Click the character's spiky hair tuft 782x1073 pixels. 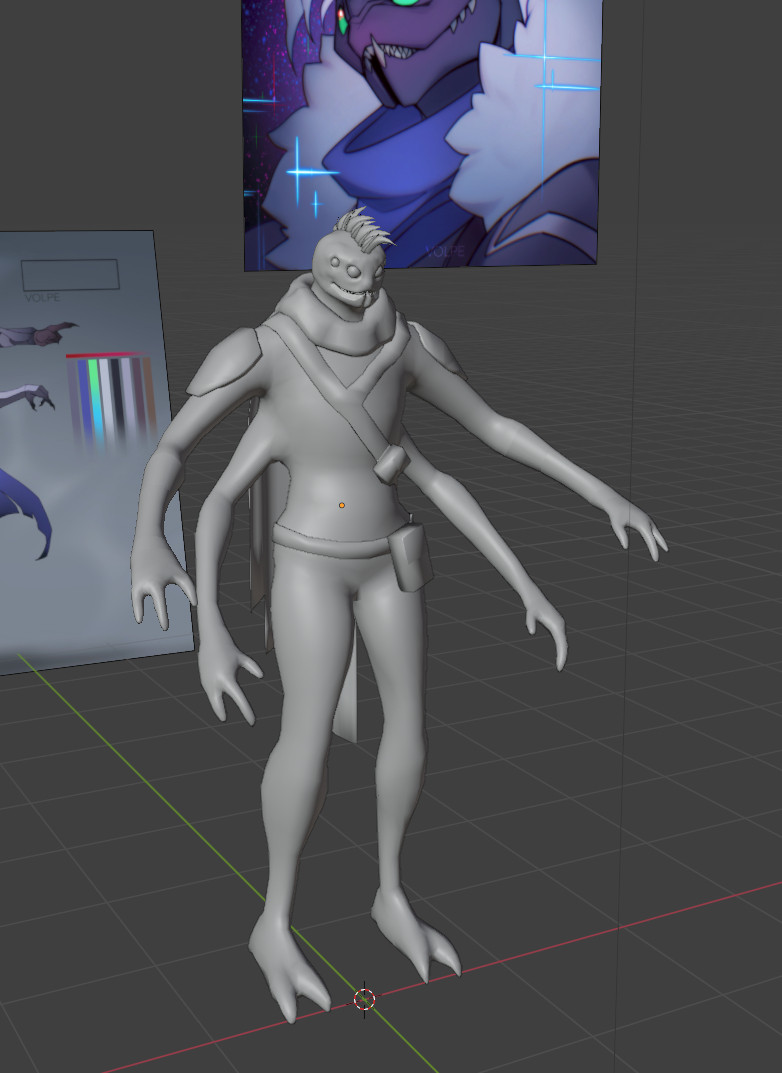coord(364,228)
